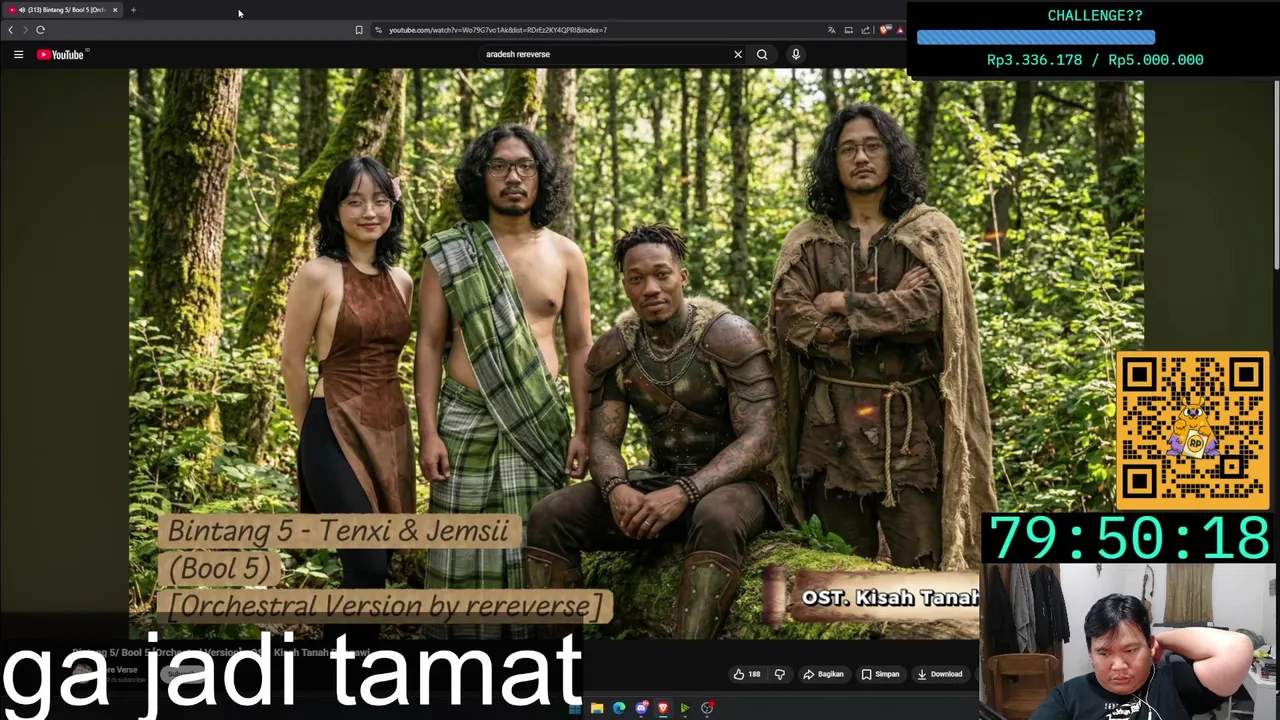The width and height of the screenshot is (1280, 720).
Task: Open Discord from the taskbar
Action: click(x=641, y=708)
